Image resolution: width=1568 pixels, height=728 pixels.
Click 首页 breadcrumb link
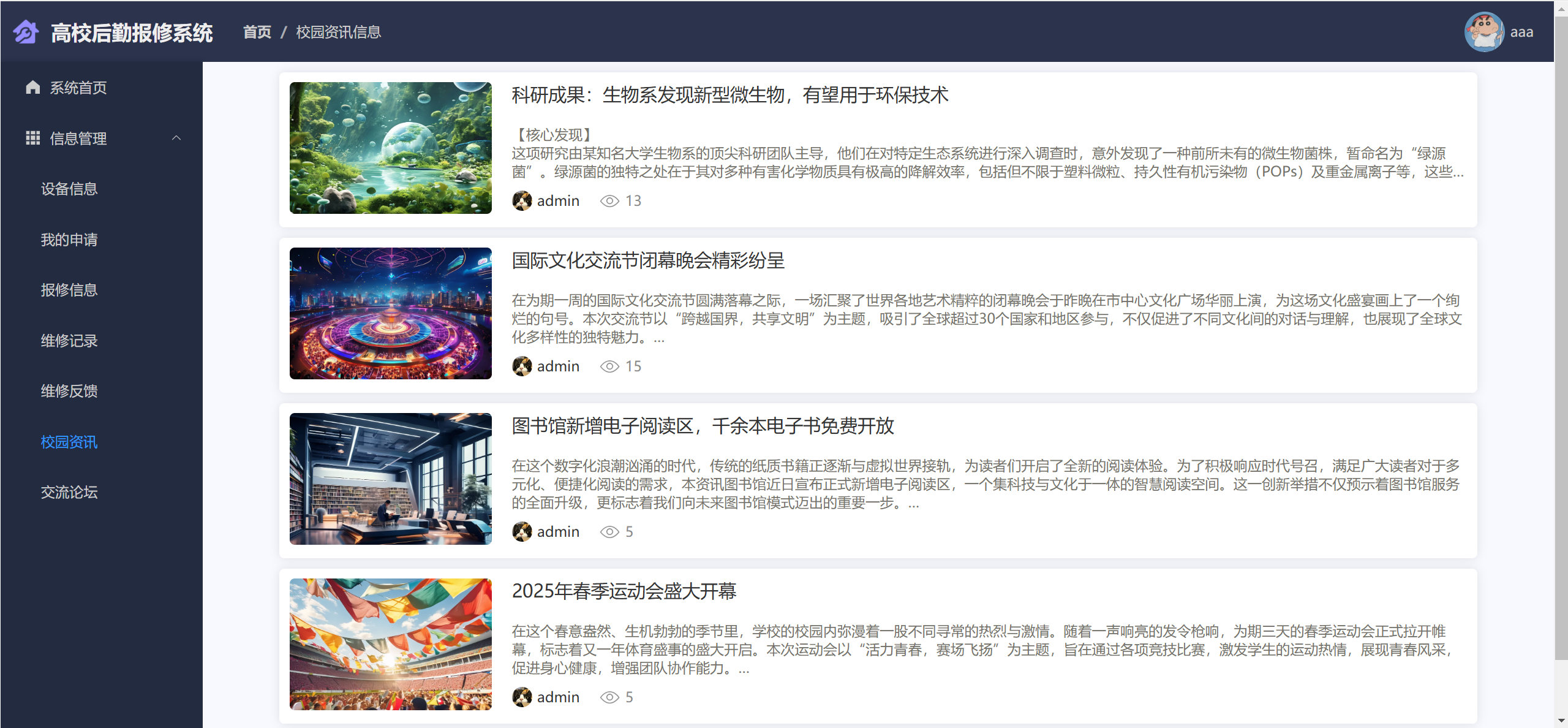tap(257, 32)
